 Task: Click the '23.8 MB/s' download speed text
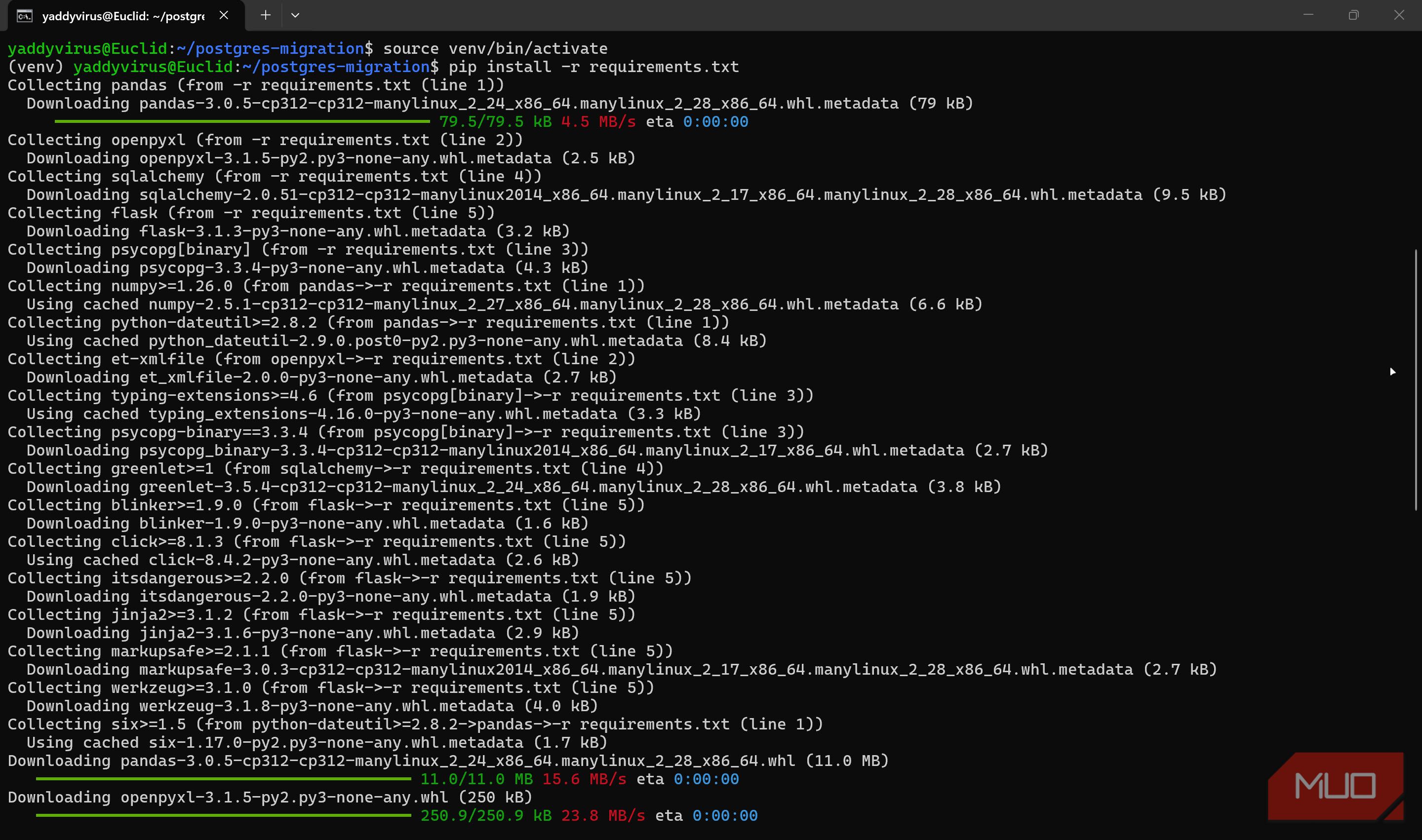pos(602,816)
